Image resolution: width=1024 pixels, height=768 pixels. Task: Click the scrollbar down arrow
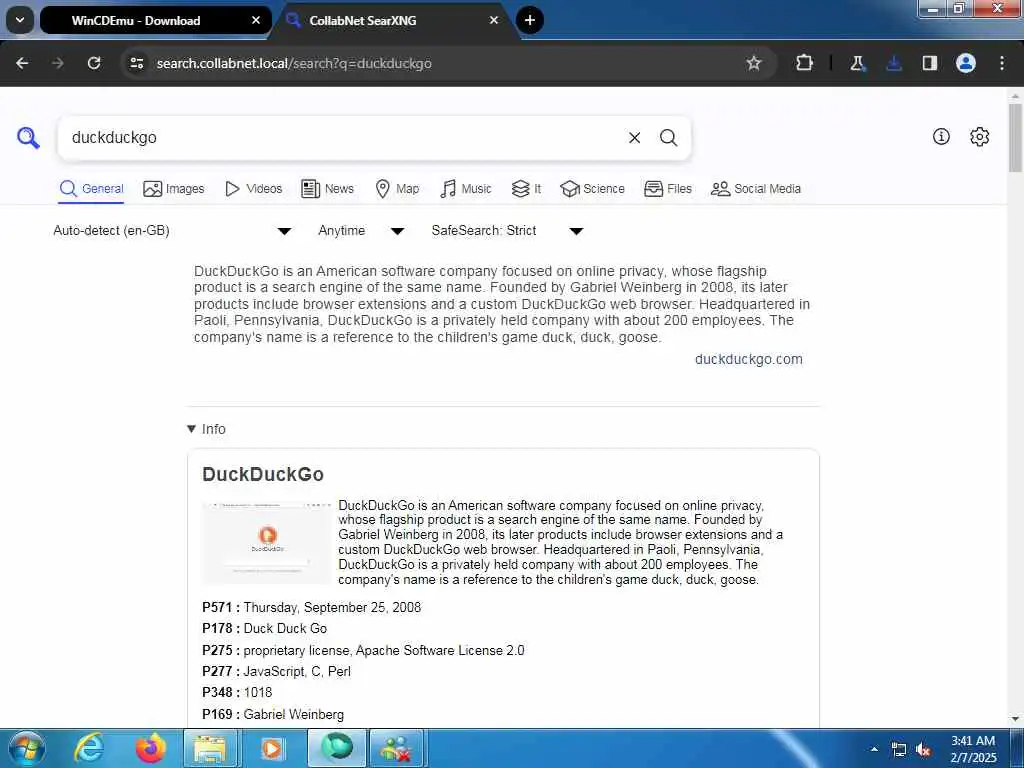tap(1016, 719)
